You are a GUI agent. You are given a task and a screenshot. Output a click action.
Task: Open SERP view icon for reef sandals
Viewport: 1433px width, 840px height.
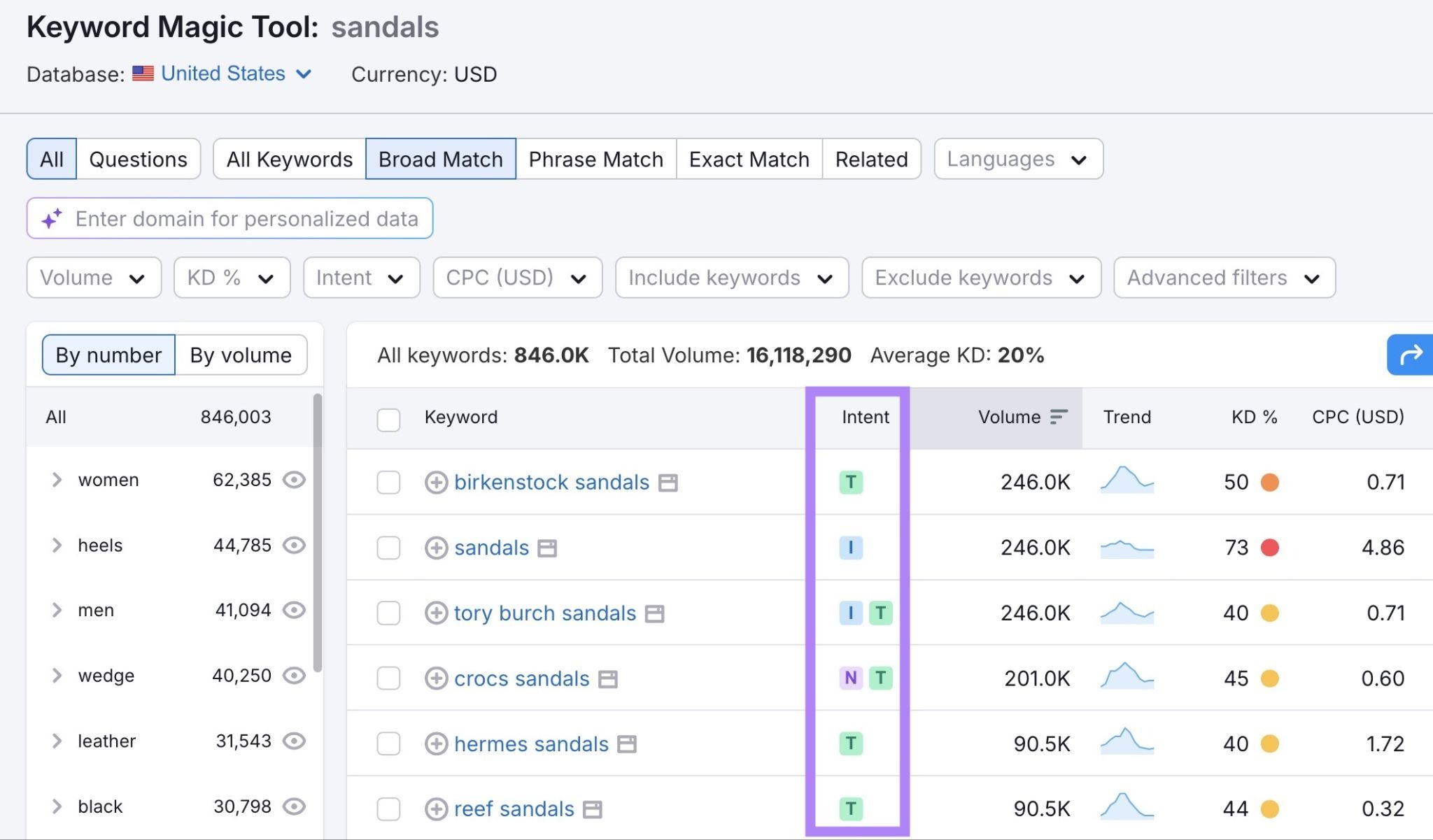593,810
